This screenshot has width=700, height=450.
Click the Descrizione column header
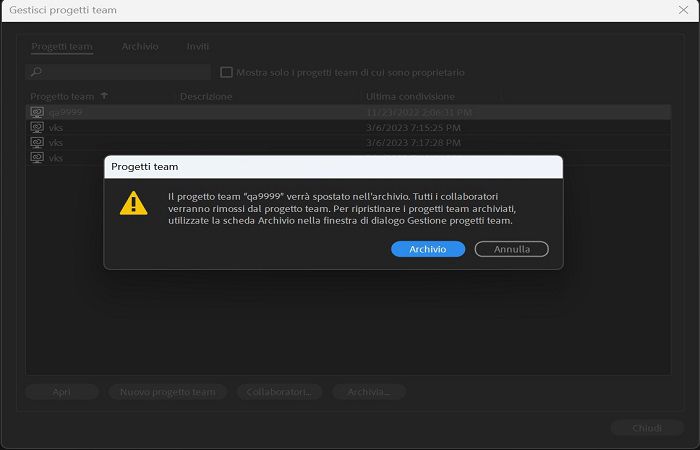click(x=206, y=96)
